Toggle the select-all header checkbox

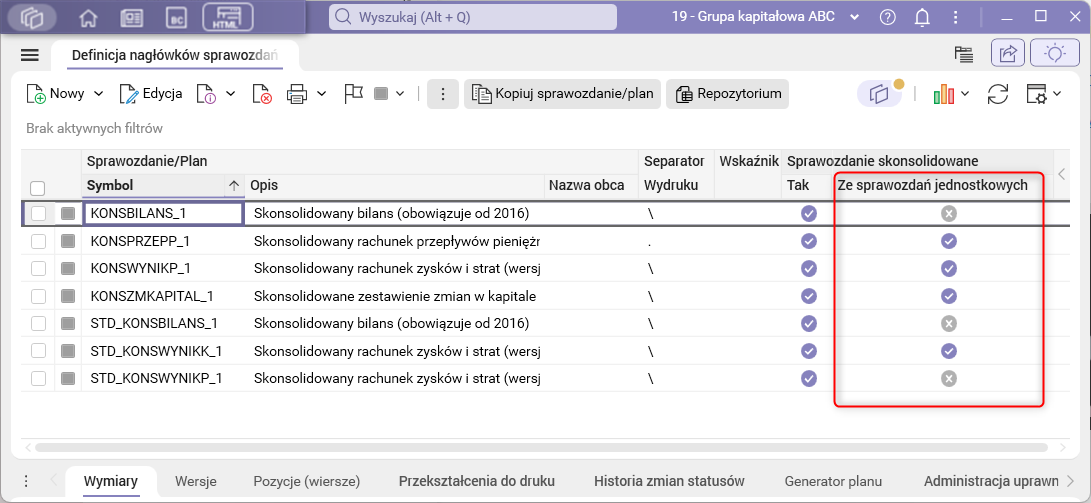click(38, 189)
